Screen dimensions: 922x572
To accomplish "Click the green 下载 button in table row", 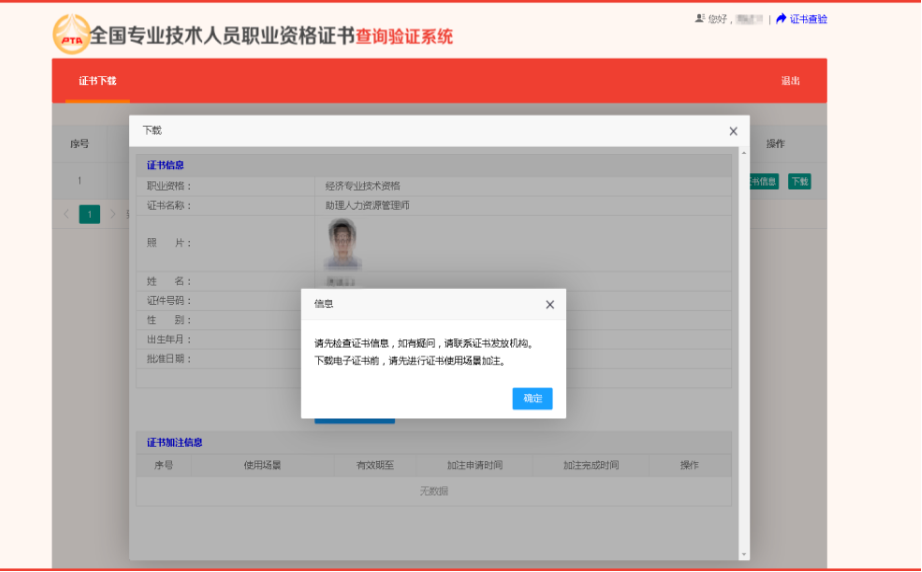I will pyautogui.click(x=799, y=181).
